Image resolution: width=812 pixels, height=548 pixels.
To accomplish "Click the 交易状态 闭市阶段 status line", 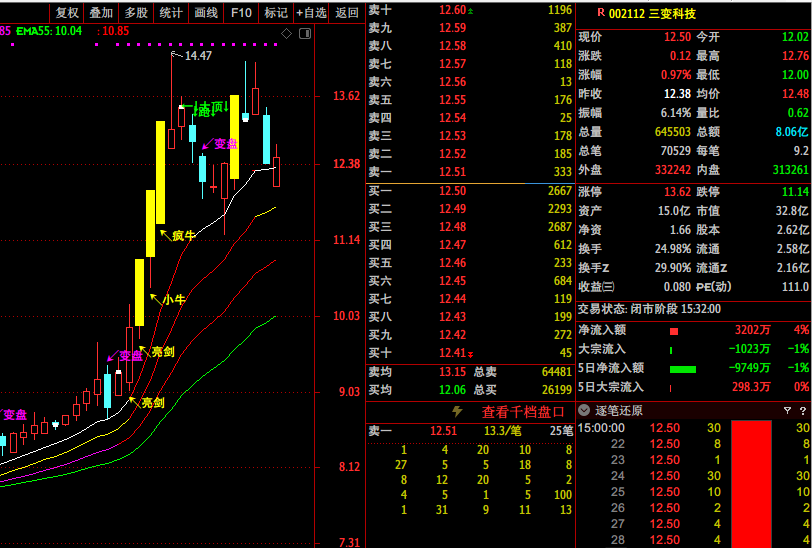I will pos(649,309).
